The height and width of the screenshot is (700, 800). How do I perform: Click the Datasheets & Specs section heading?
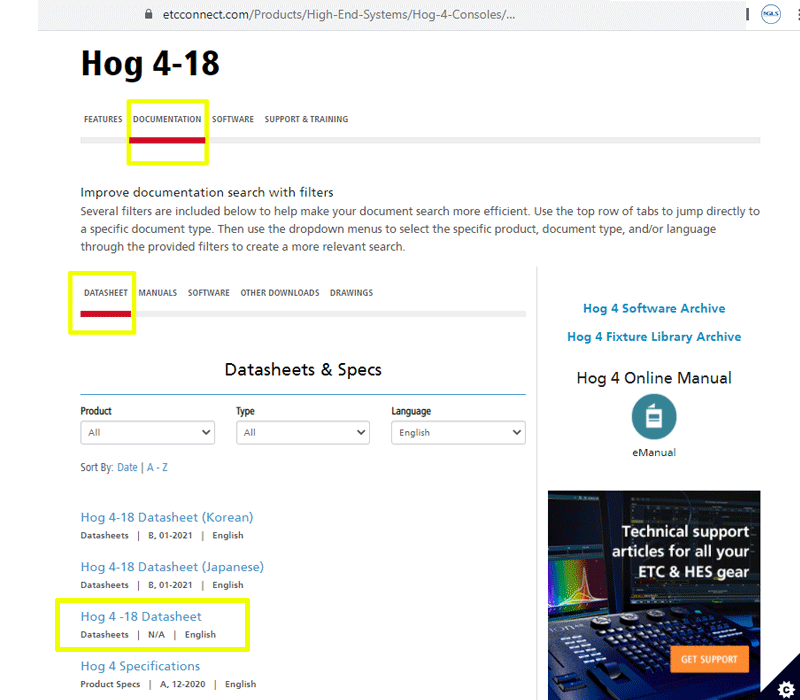(x=303, y=369)
